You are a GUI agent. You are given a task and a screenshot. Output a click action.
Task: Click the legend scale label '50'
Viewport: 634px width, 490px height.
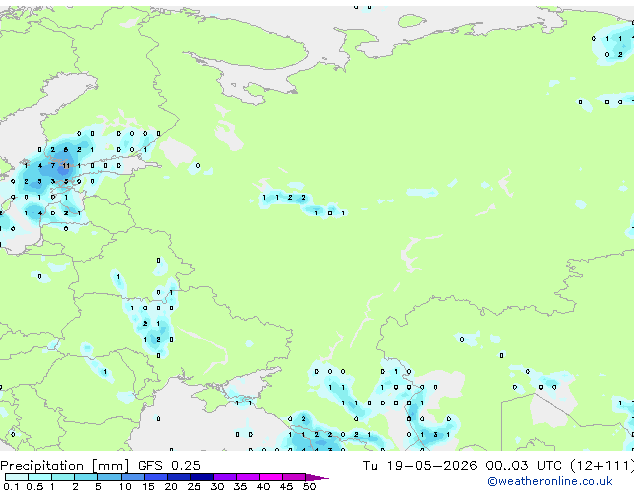tap(309, 486)
